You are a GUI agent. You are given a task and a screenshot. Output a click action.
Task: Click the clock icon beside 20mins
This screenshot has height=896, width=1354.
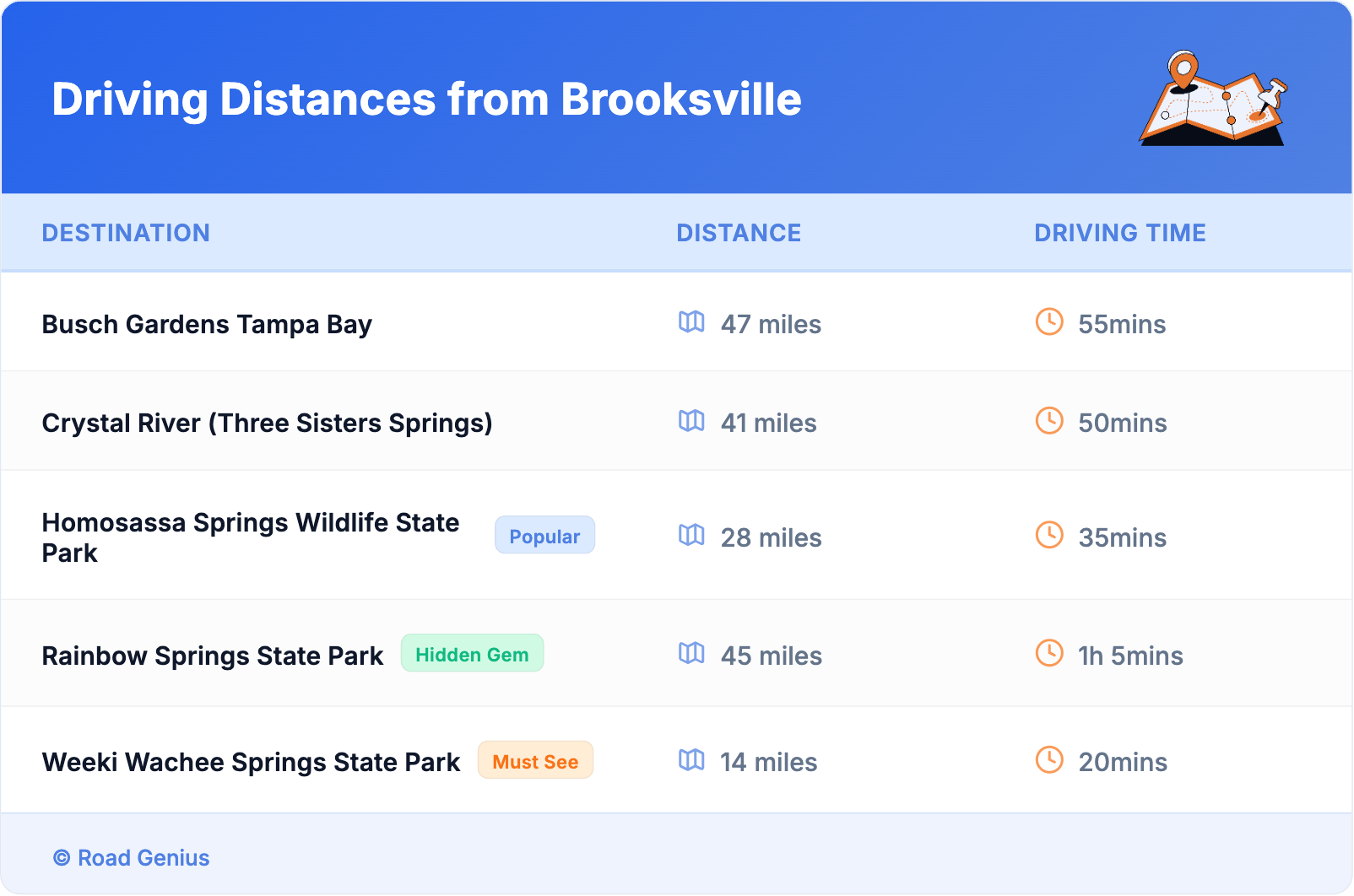(1049, 760)
